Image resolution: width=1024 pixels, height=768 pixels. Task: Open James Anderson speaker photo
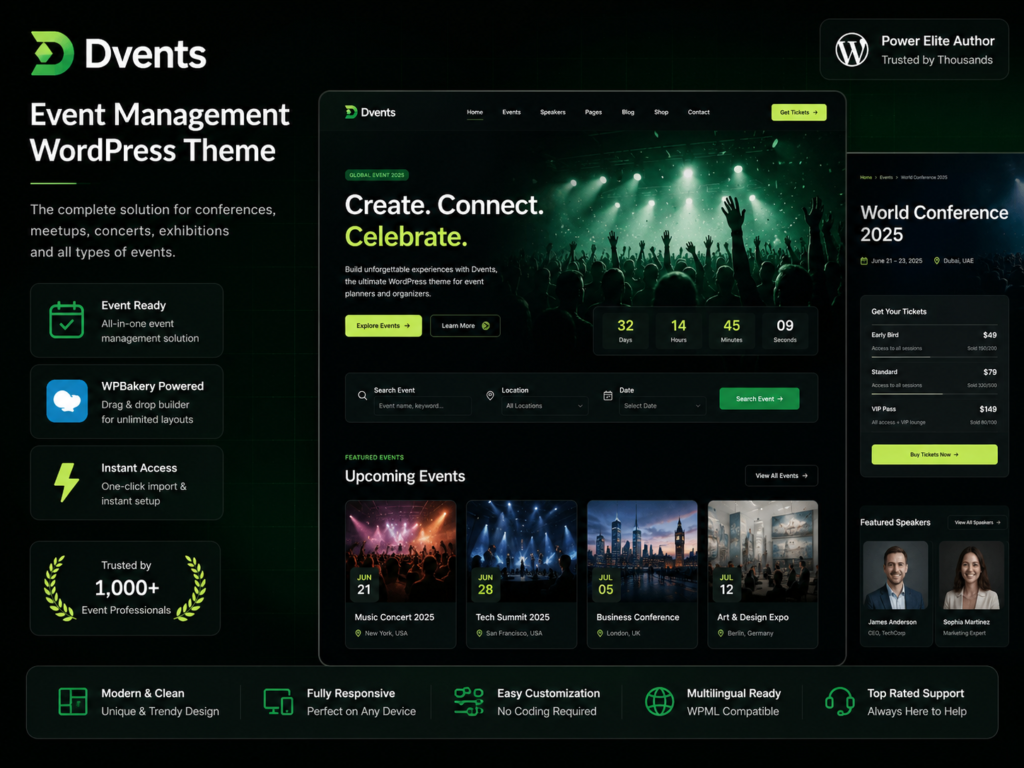tap(895, 575)
